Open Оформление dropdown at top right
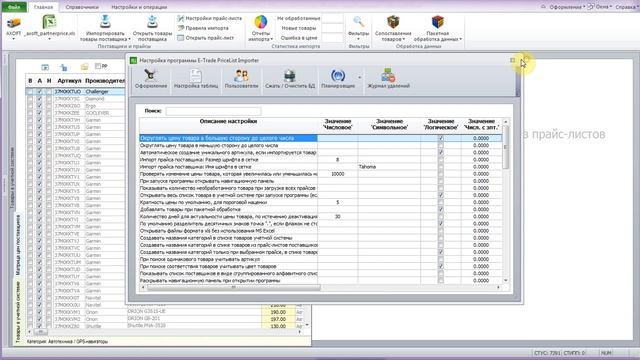The image size is (640, 360). pos(567,7)
